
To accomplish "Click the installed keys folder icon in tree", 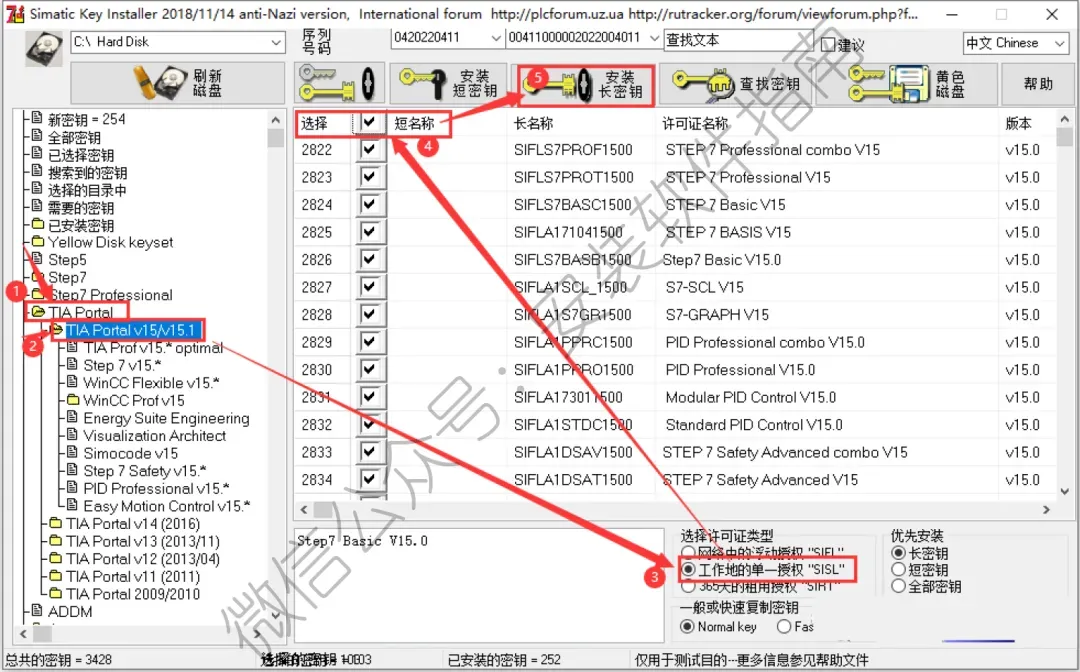I will click(38, 224).
